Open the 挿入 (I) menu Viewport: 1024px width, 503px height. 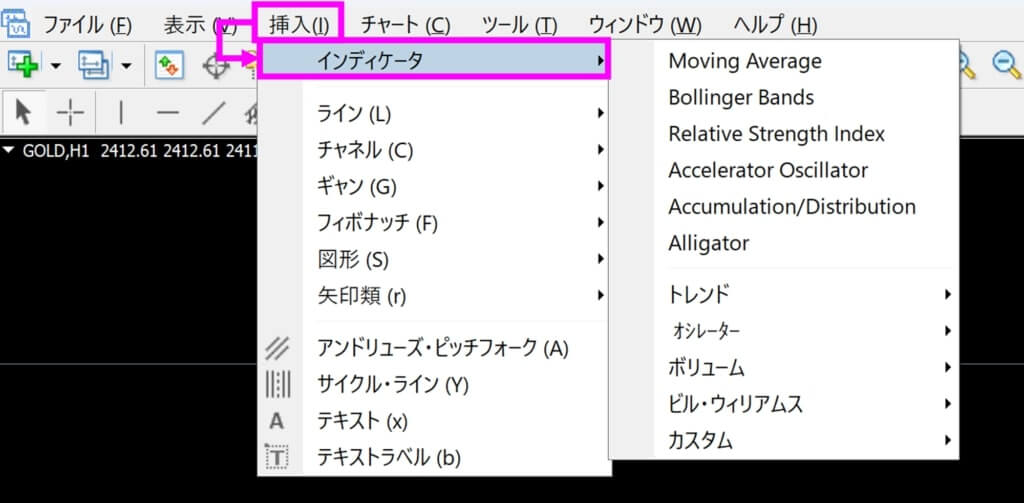(299, 25)
